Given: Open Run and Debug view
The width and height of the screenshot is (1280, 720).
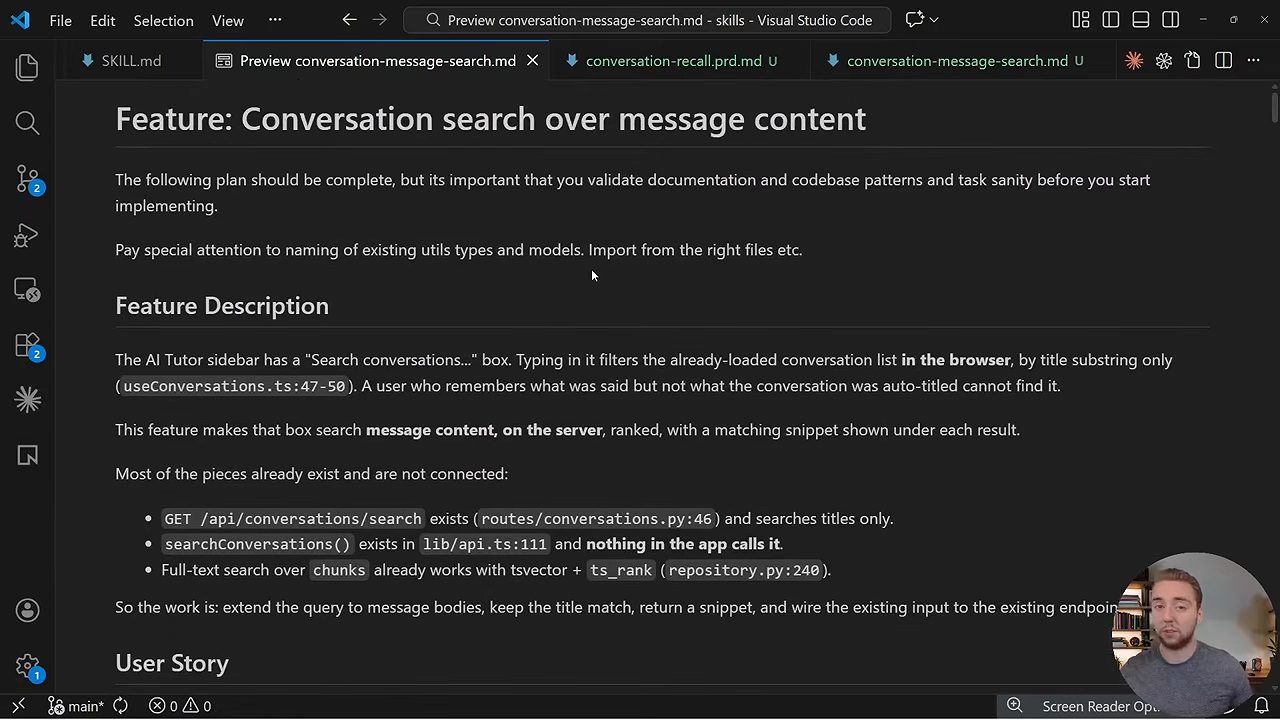Looking at the screenshot, I should tap(27, 235).
